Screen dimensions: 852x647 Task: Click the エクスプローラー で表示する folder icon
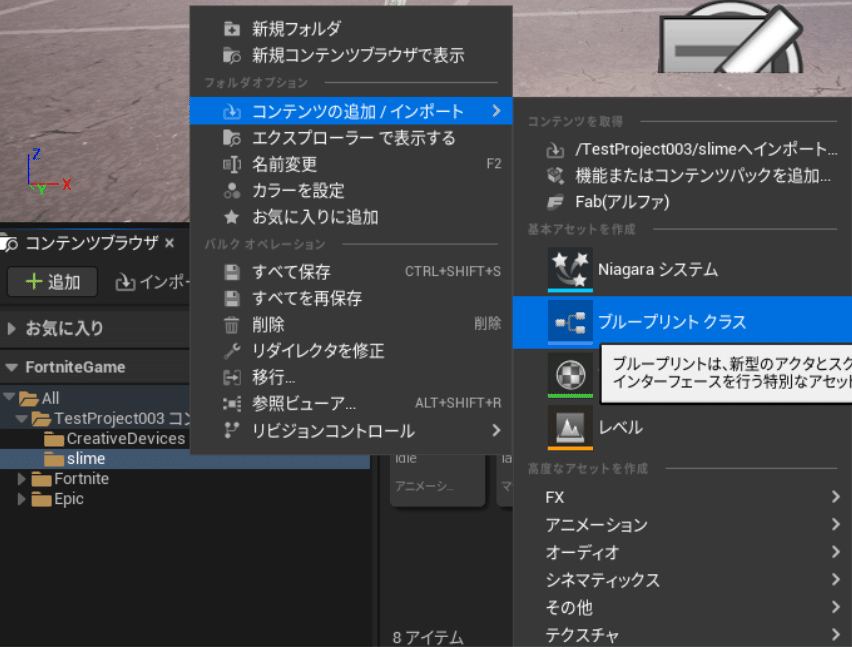click(232, 138)
